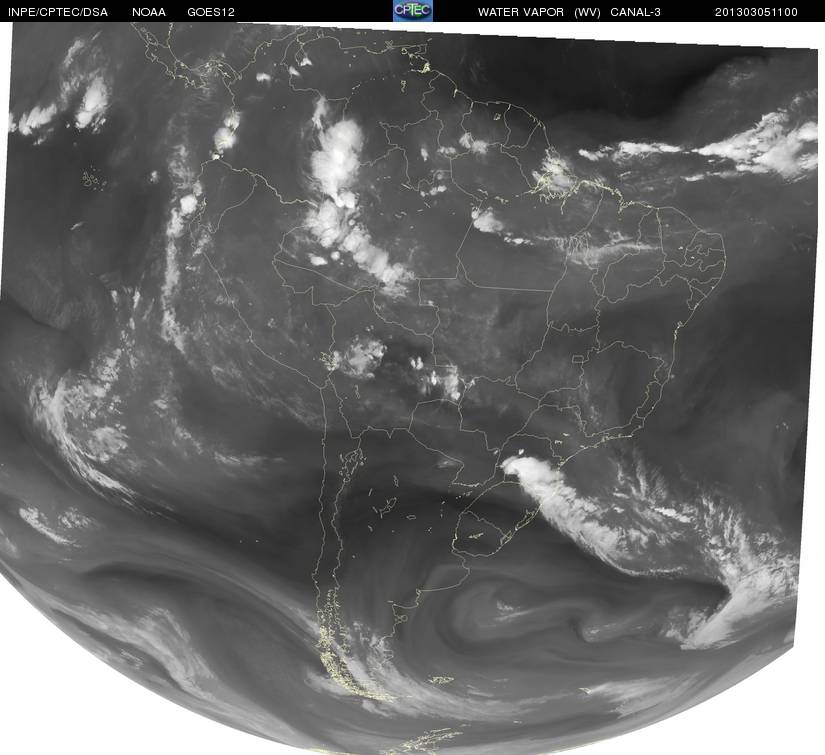The height and width of the screenshot is (755, 825).
Task: Click the CPTEC logo in the header
Action: (413, 11)
